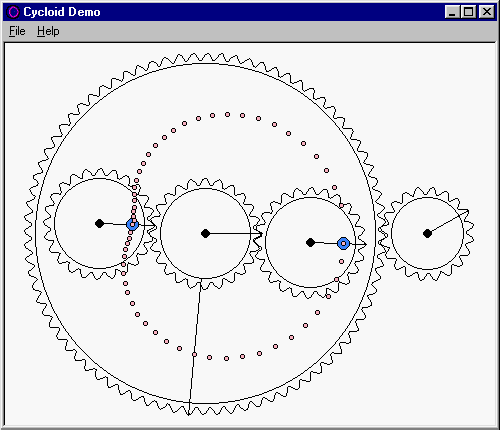Click the large ring gear's top teeth
This screenshot has width=500, height=430.
[206, 58]
